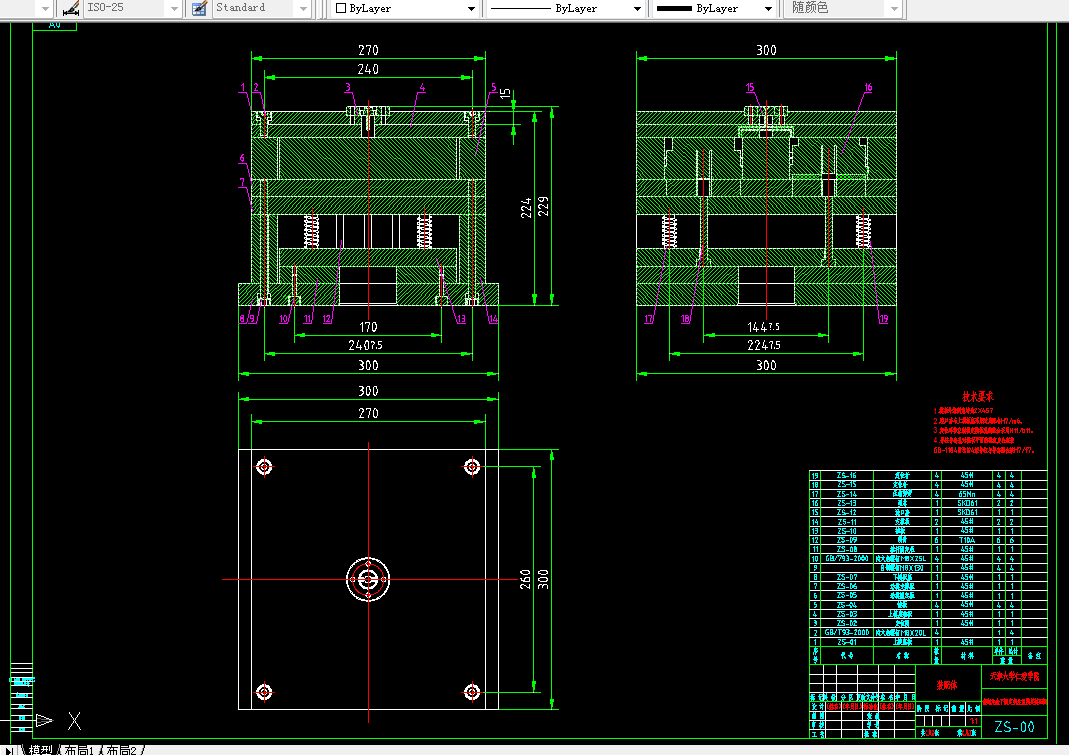Click the dimension style manager icon
1069x755 pixels.
[71, 8]
